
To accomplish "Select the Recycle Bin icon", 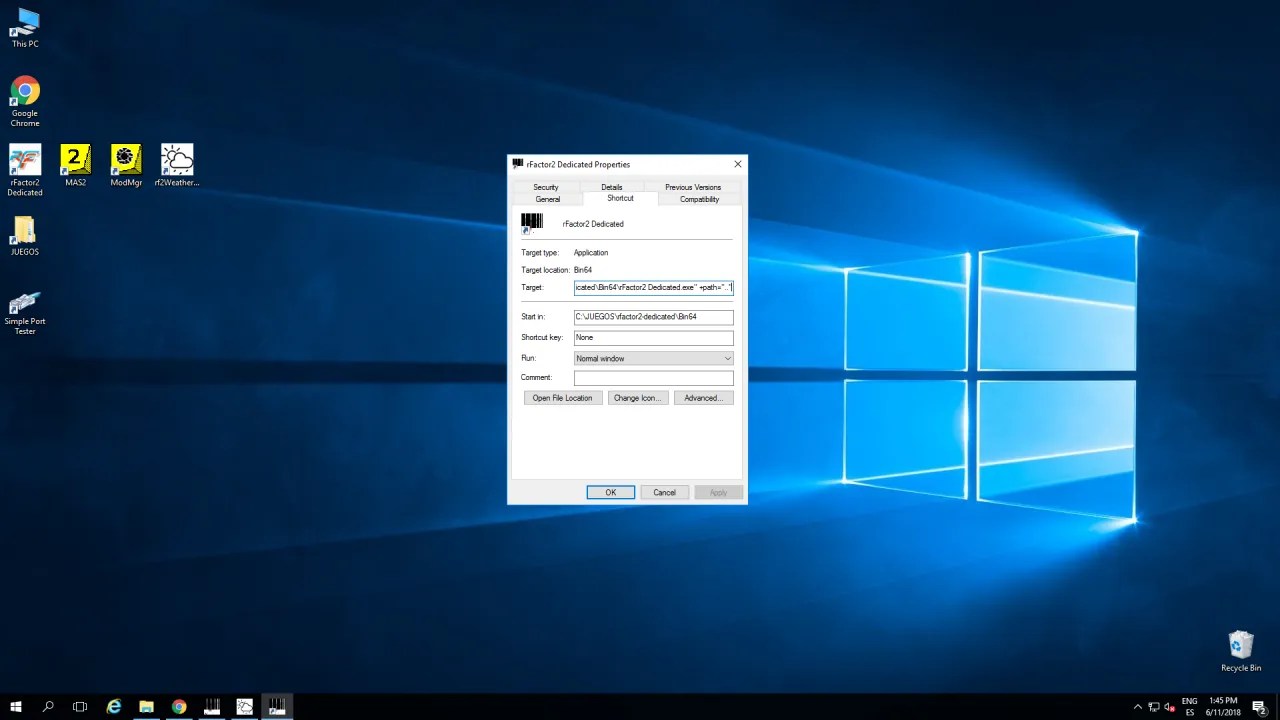I will (x=1241, y=651).
